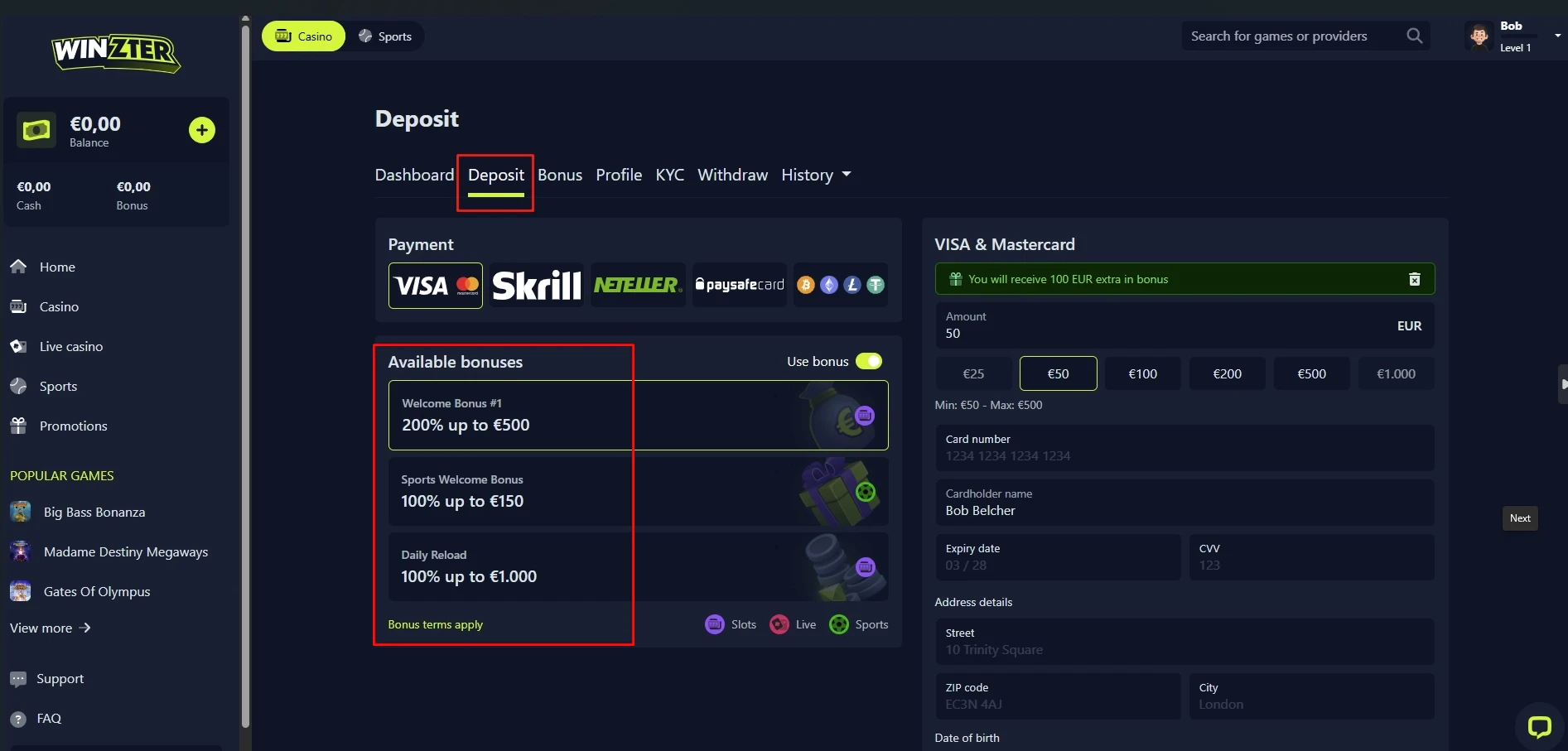Toggle the Use bonus switch
This screenshot has width=1568, height=751.
869,361
